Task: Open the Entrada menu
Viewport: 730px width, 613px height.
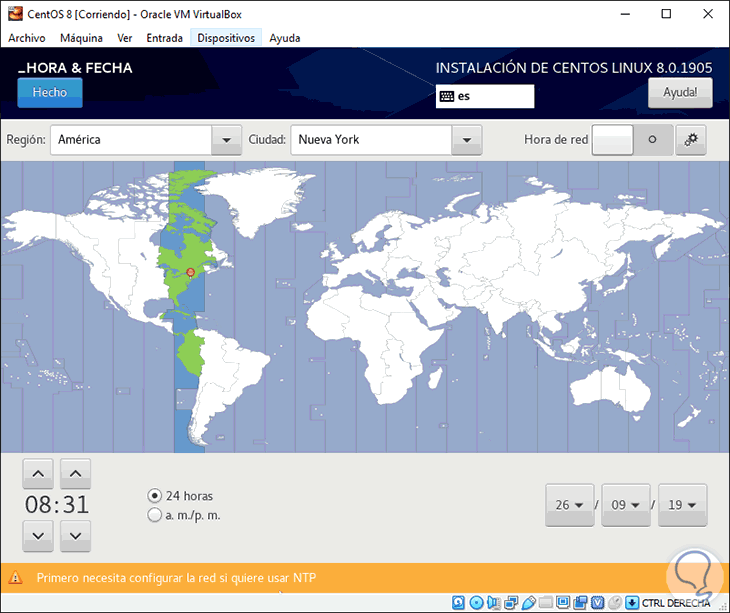Action: [x=164, y=38]
